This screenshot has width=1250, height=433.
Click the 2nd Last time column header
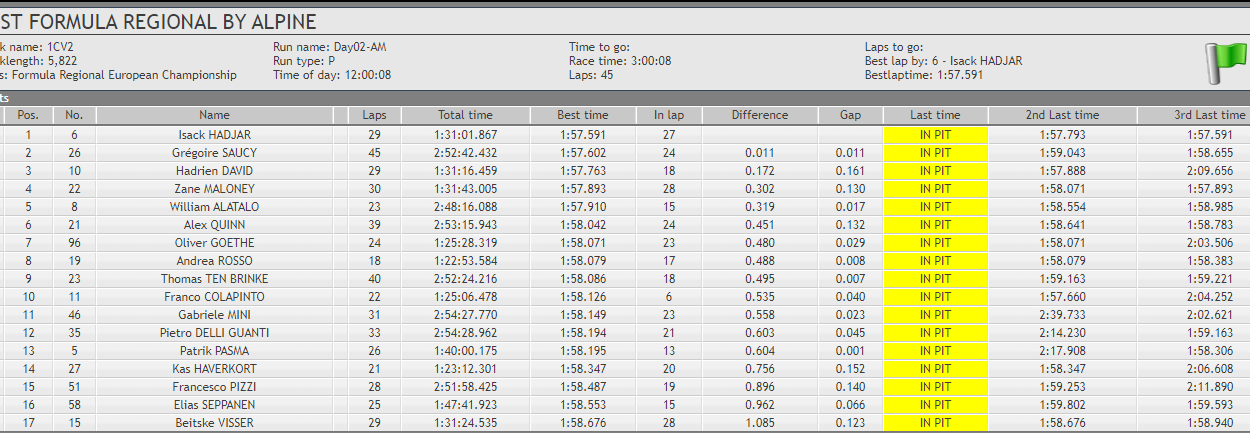pos(1062,115)
